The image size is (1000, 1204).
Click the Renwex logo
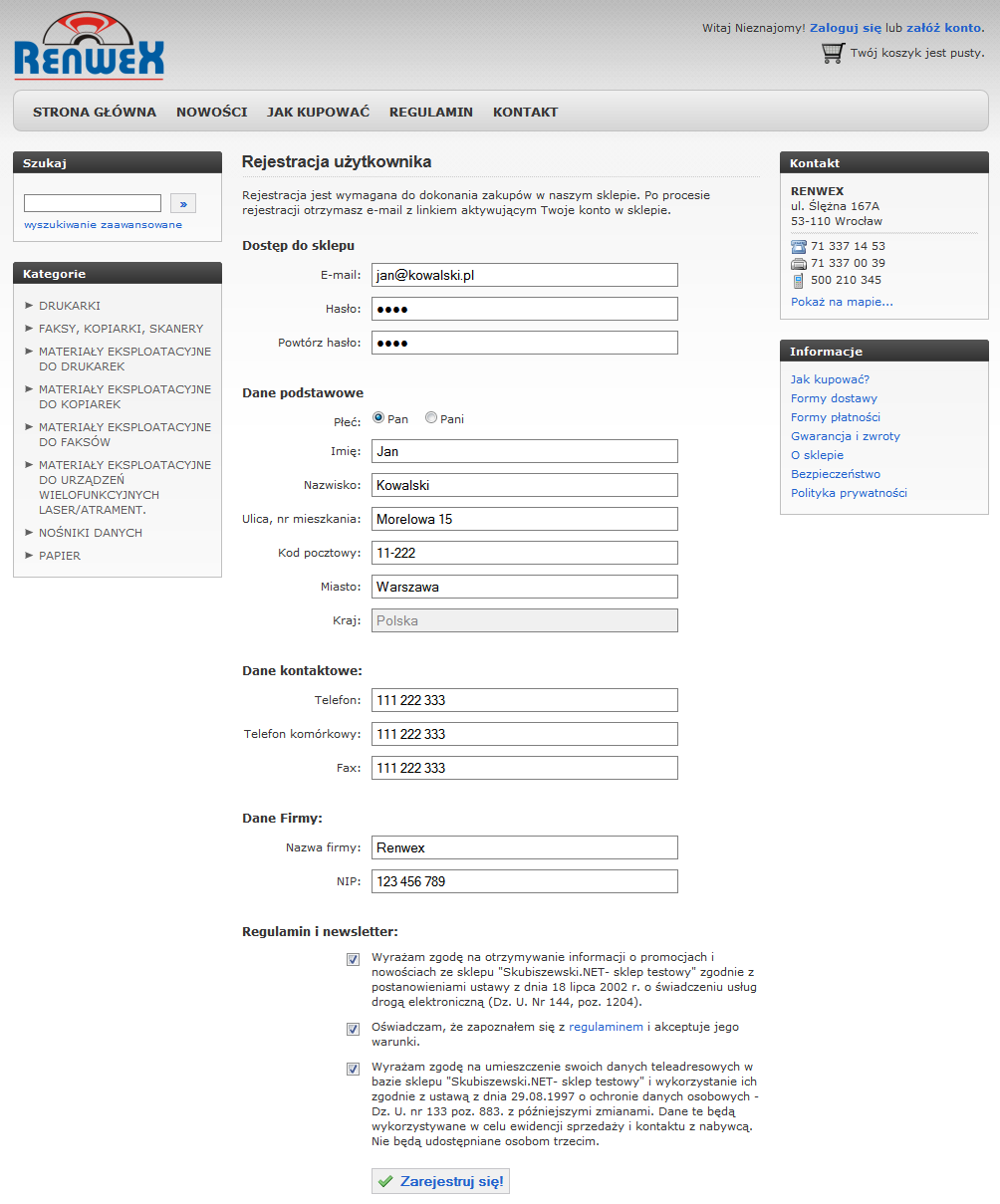coord(89,45)
